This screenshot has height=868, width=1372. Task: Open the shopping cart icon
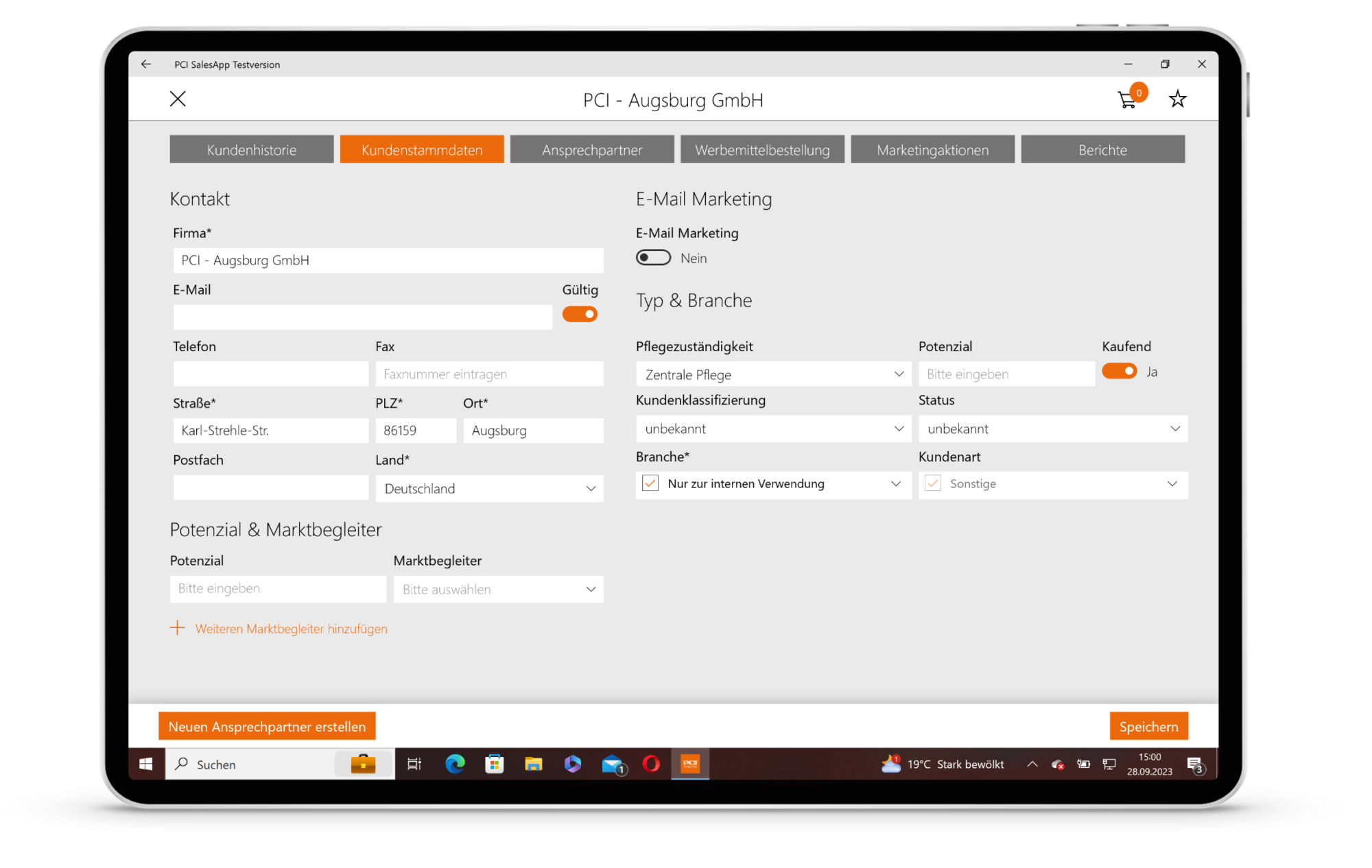pyautogui.click(x=1127, y=100)
